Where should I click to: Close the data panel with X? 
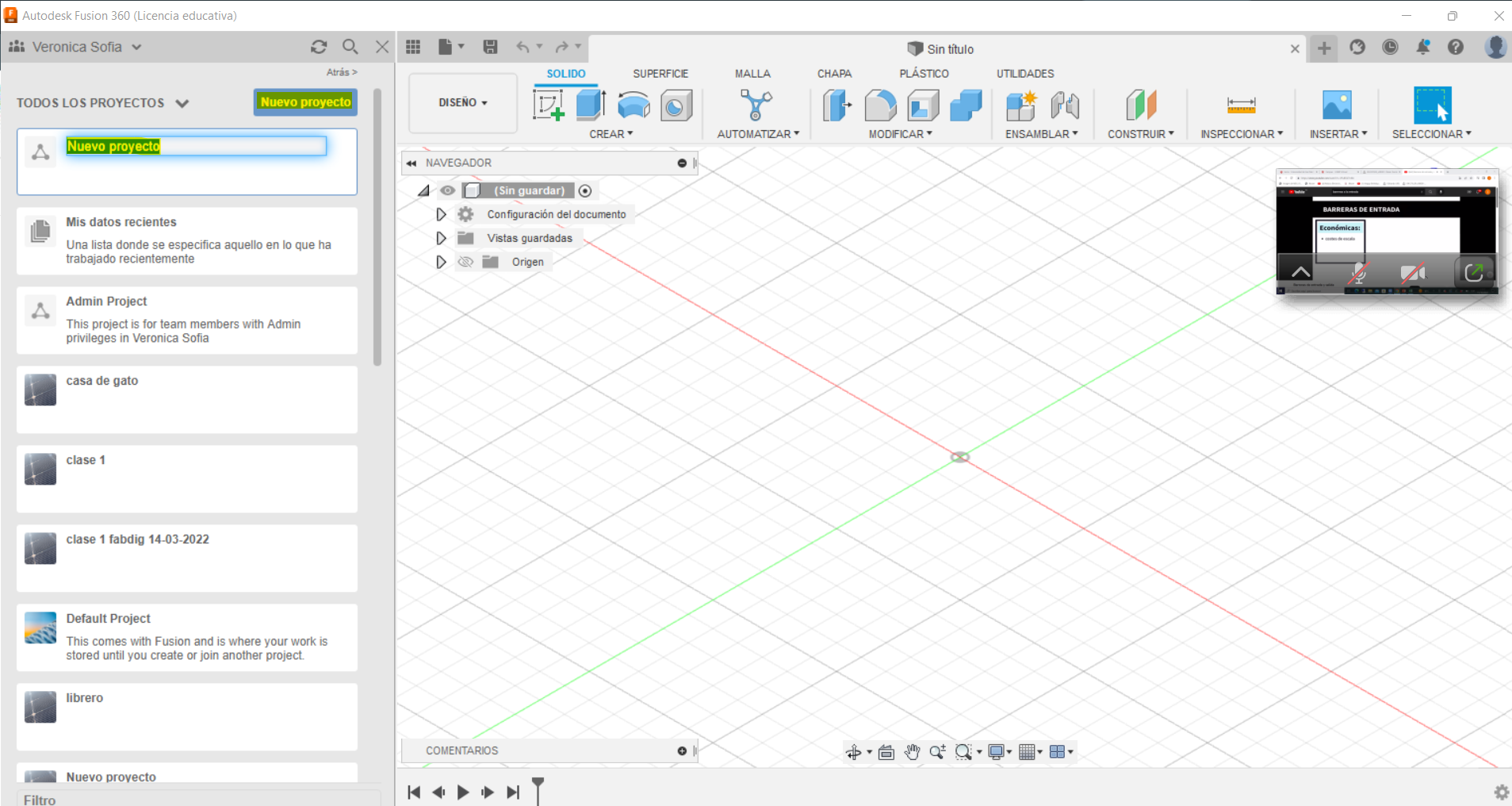(x=382, y=47)
